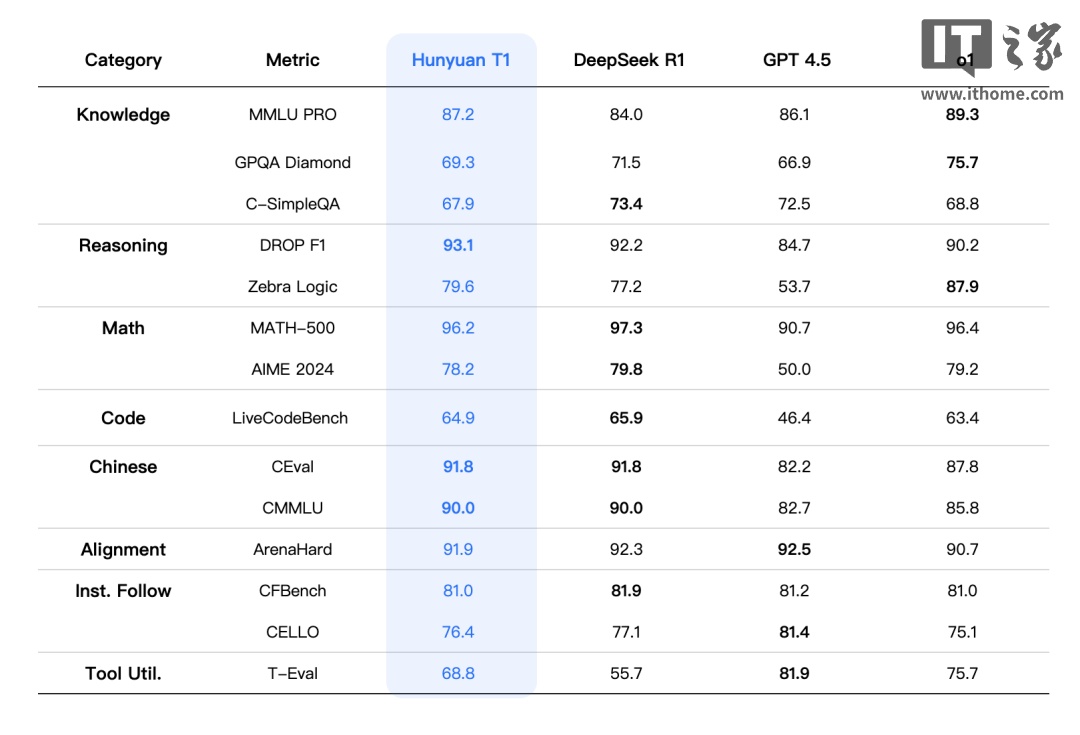1080x735 pixels.
Task: Click the GPT 4.5 column header
Action: (x=796, y=60)
